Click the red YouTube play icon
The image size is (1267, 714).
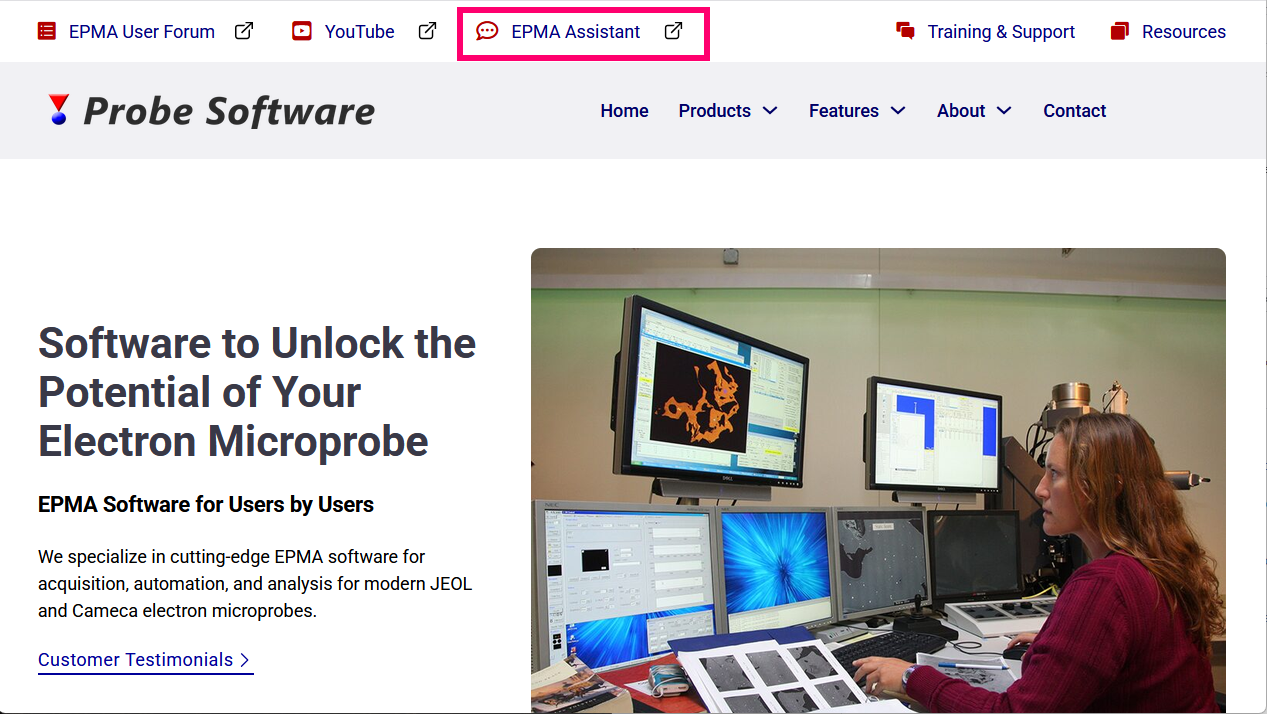pyautogui.click(x=302, y=31)
